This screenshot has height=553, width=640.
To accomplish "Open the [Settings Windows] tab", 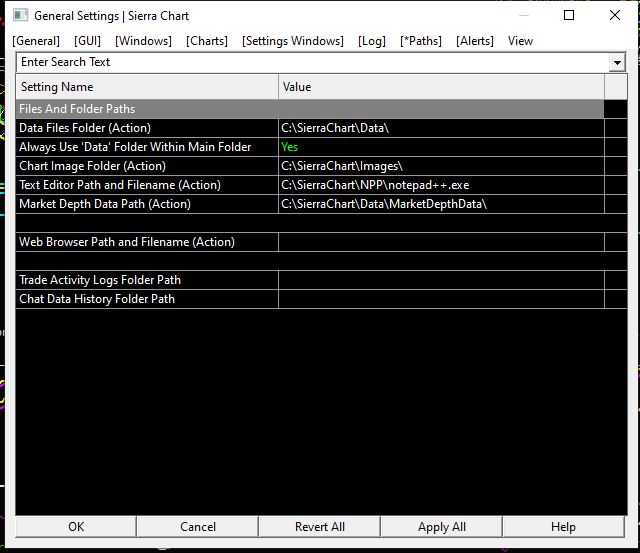I will [x=293, y=41].
